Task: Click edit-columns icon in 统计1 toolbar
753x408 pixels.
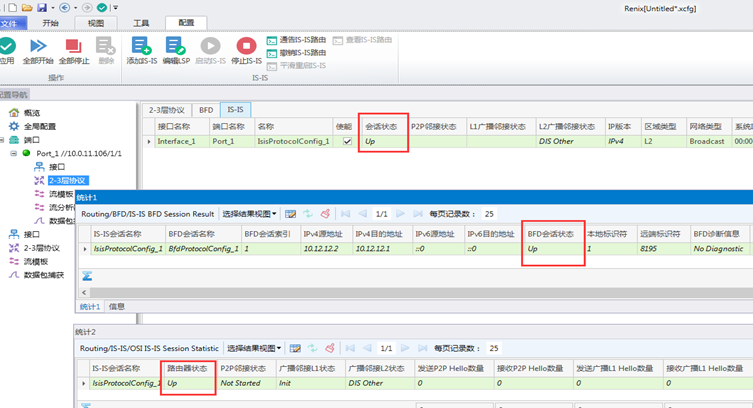Action: pos(290,214)
